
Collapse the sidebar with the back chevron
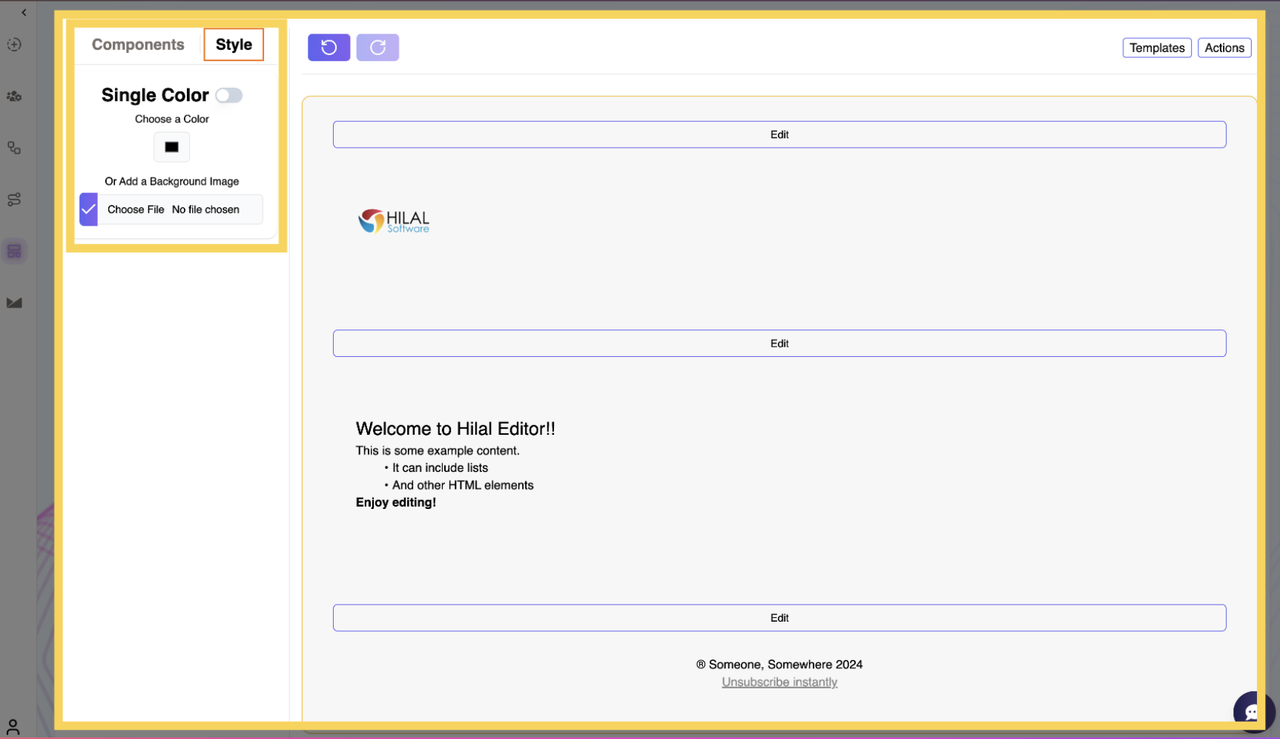coord(24,12)
